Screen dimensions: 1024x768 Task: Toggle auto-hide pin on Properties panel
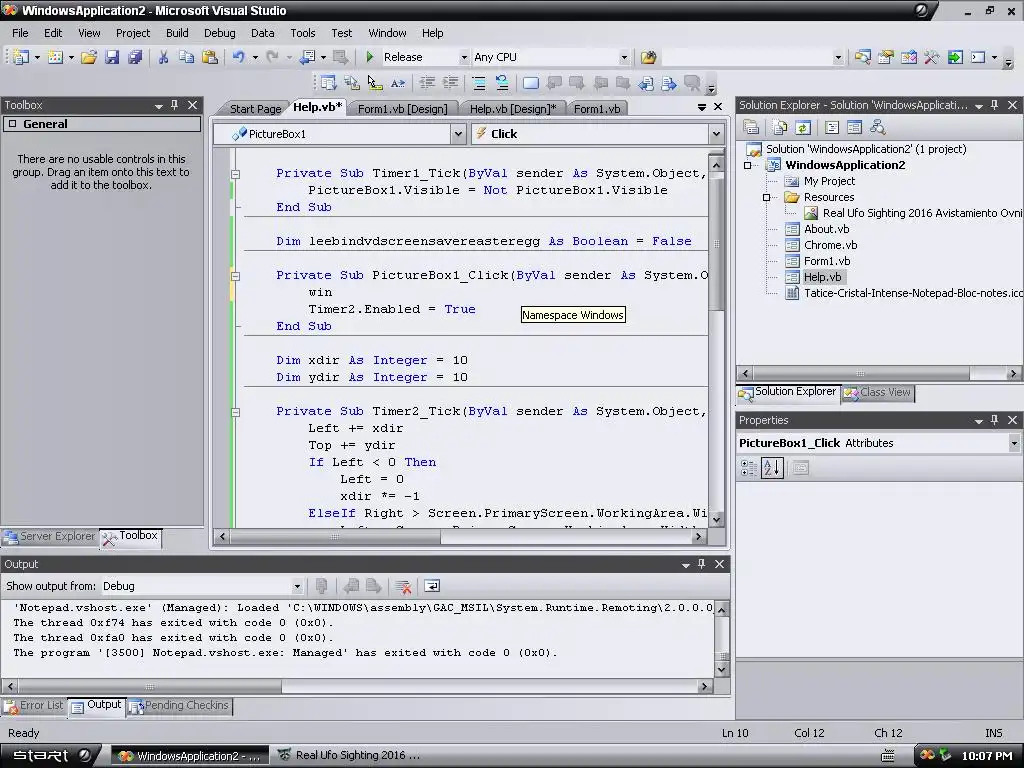995,420
